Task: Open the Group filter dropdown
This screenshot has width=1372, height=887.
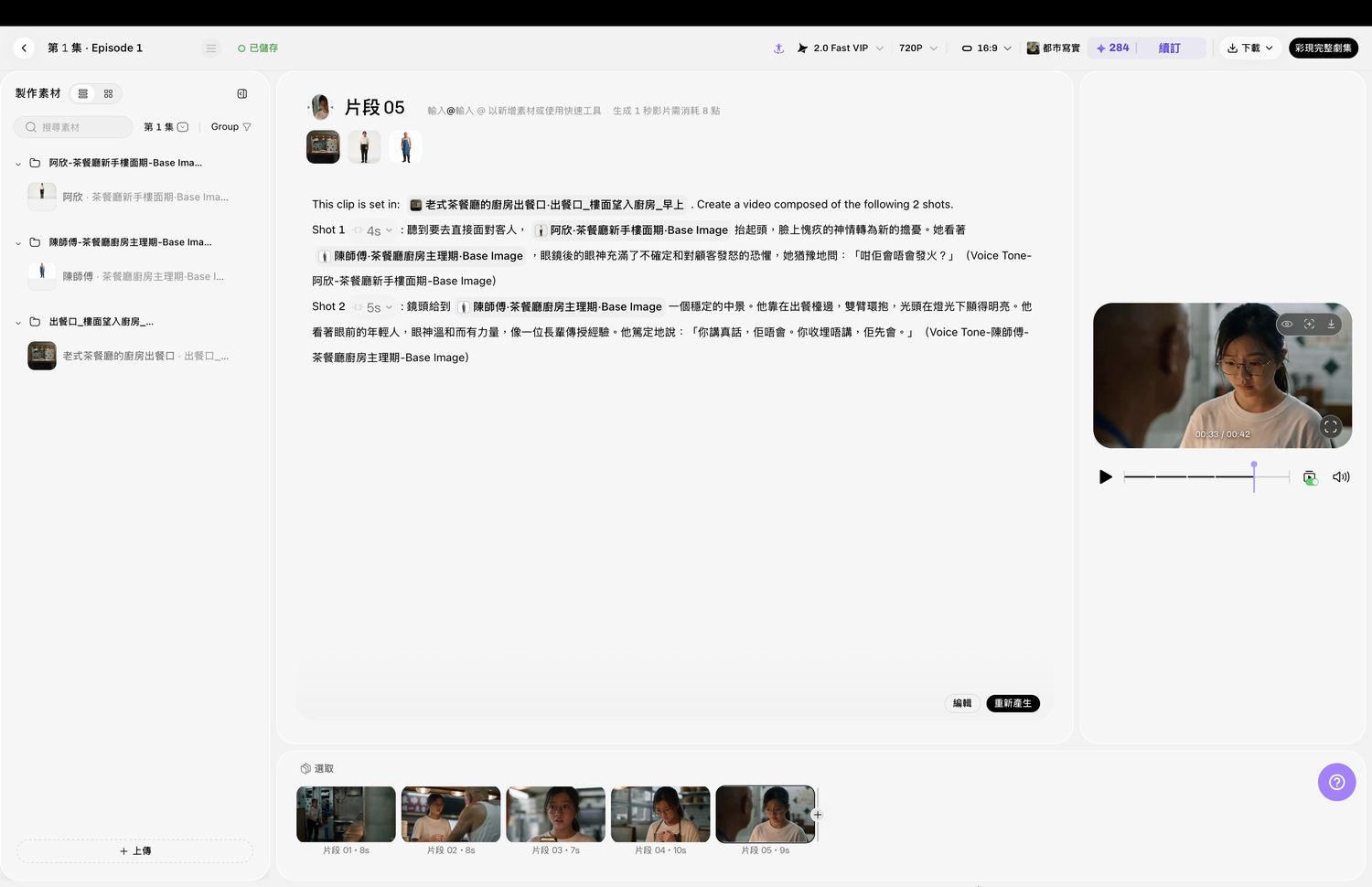Action: tap(230, 127)
